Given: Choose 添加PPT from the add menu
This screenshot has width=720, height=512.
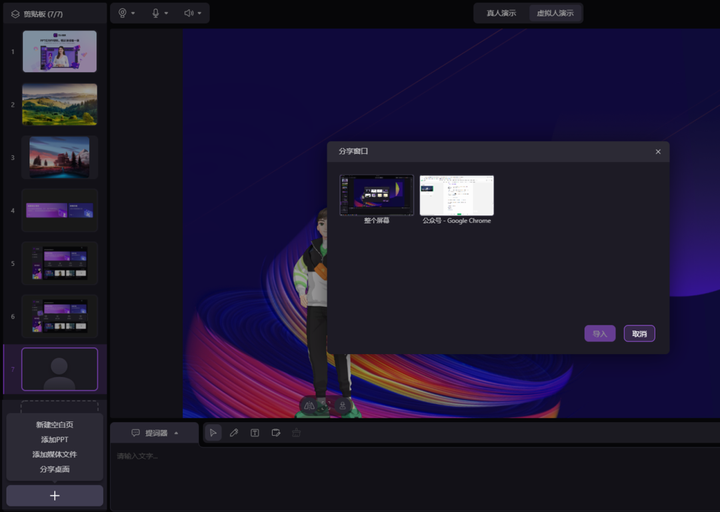Looking at the screenshot, I should pos(55,439).
